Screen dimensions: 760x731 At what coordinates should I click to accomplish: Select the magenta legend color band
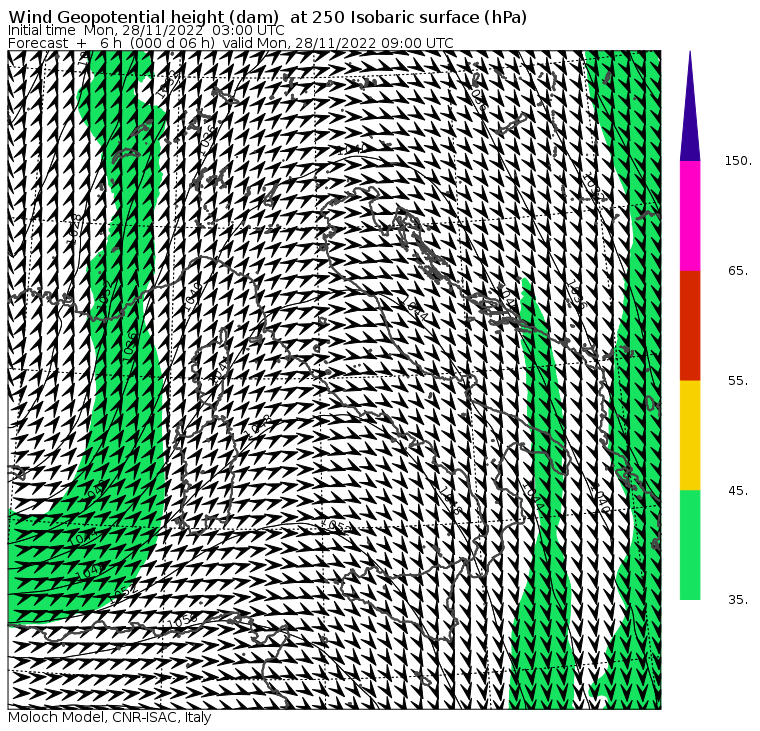click(x=690, y=216)
